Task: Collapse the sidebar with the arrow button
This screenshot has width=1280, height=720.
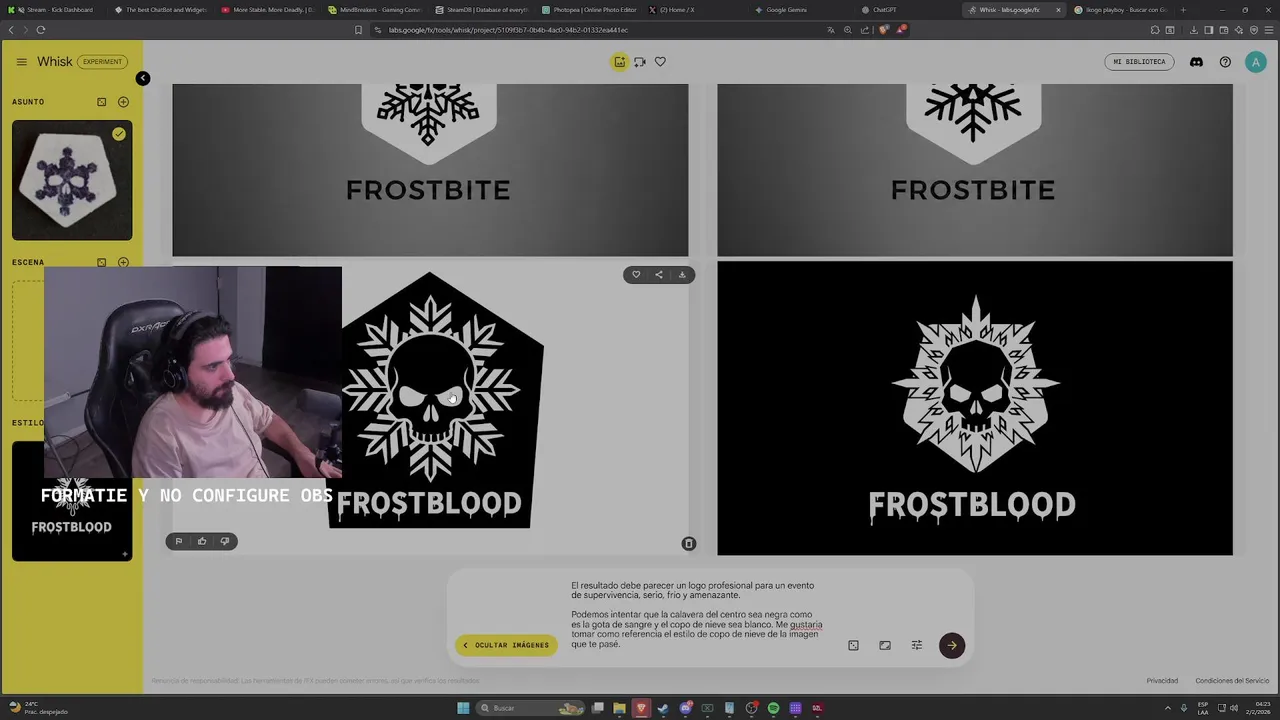Action: tap(143, 78)
